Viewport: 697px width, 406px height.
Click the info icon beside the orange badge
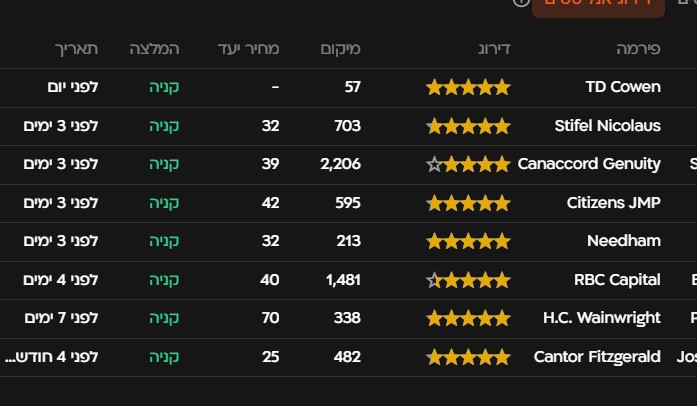pos(520,3)
